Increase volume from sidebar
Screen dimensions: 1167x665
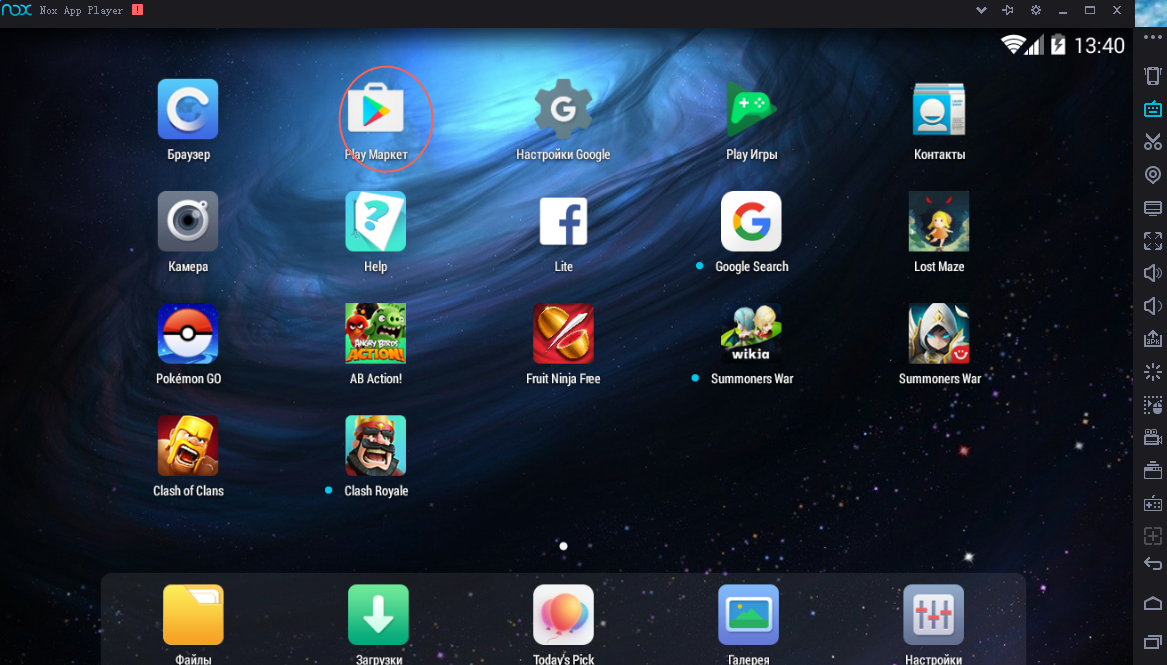pos(1152,273)
